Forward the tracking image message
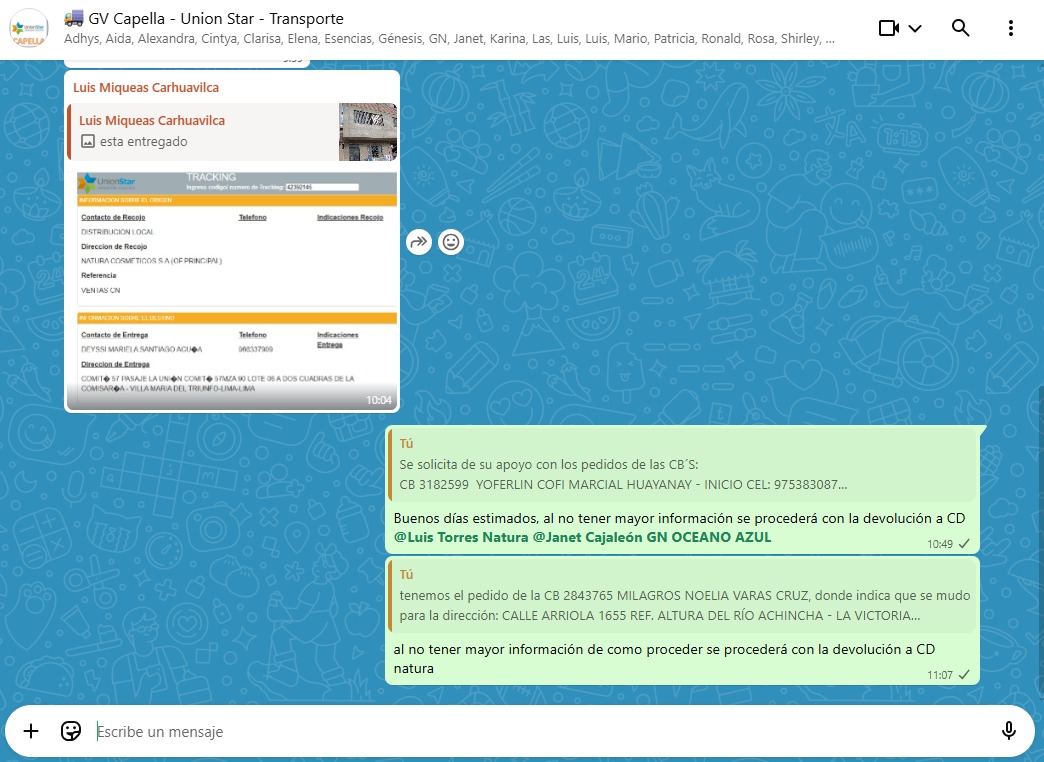Screen dimensions: 1044x762 (x=419, y=241)
